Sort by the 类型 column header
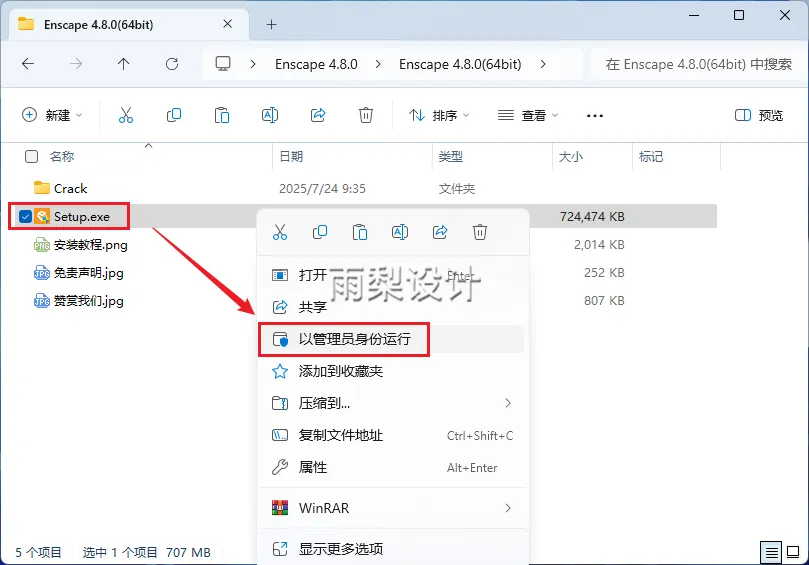 click(x=450, y=156)
